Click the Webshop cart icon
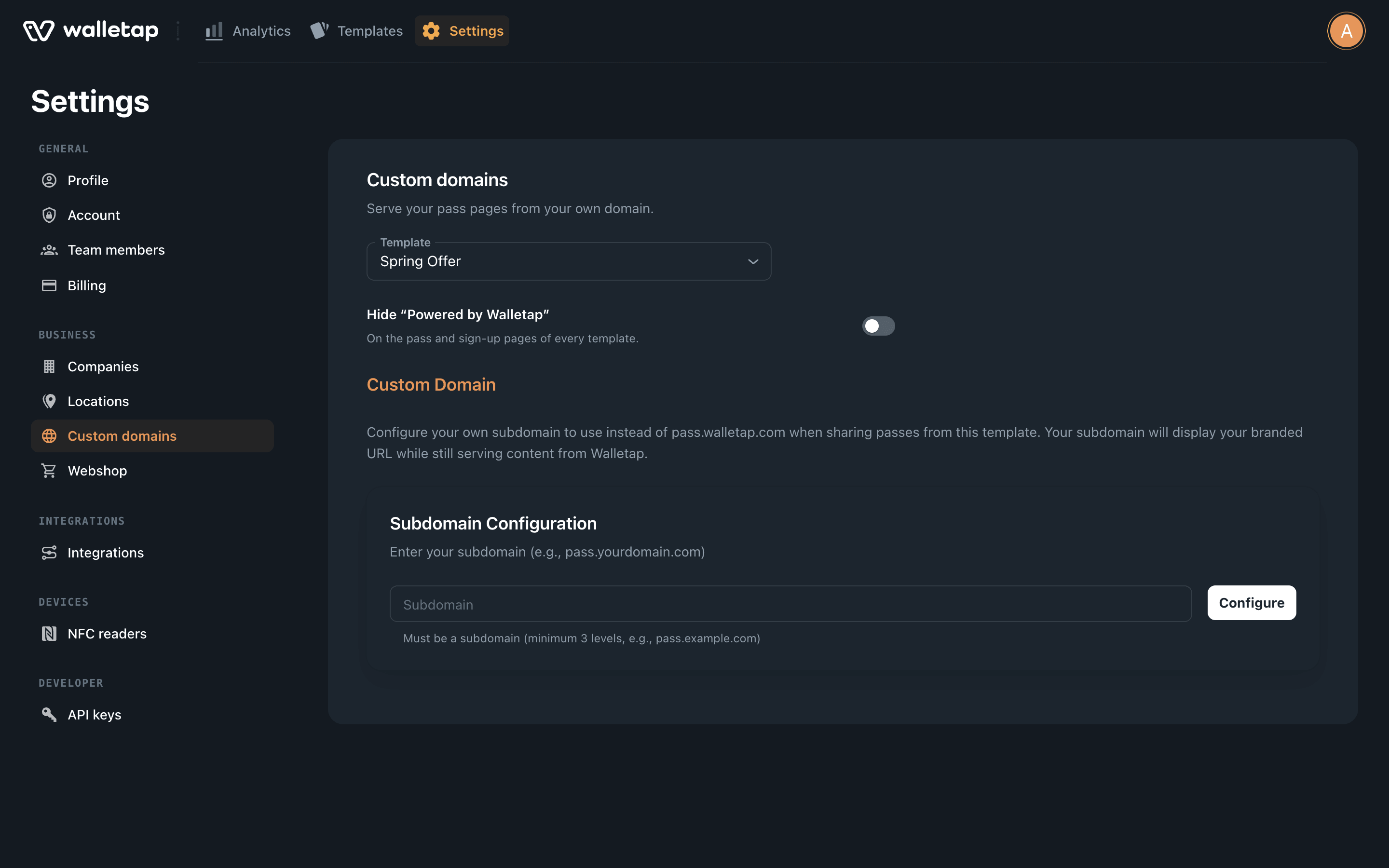The image size is (1389, 868). pyautogui.click(x=49, y=471)
